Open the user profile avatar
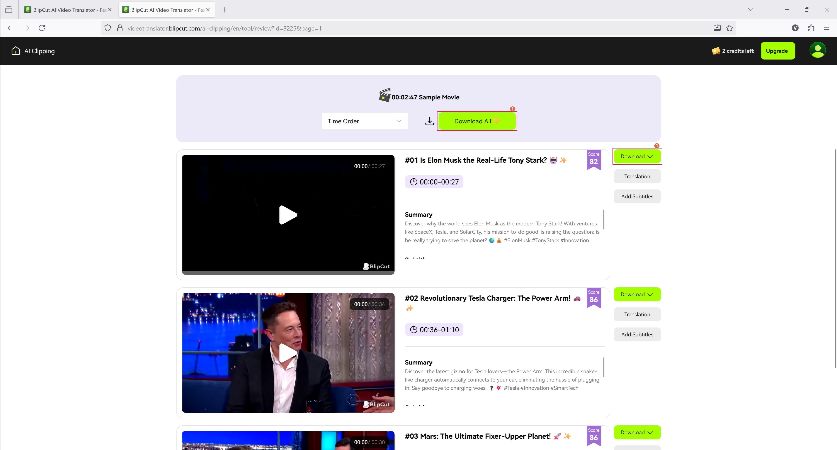The width and height of the screenshot is (837, 450). (x=817, y=50)
